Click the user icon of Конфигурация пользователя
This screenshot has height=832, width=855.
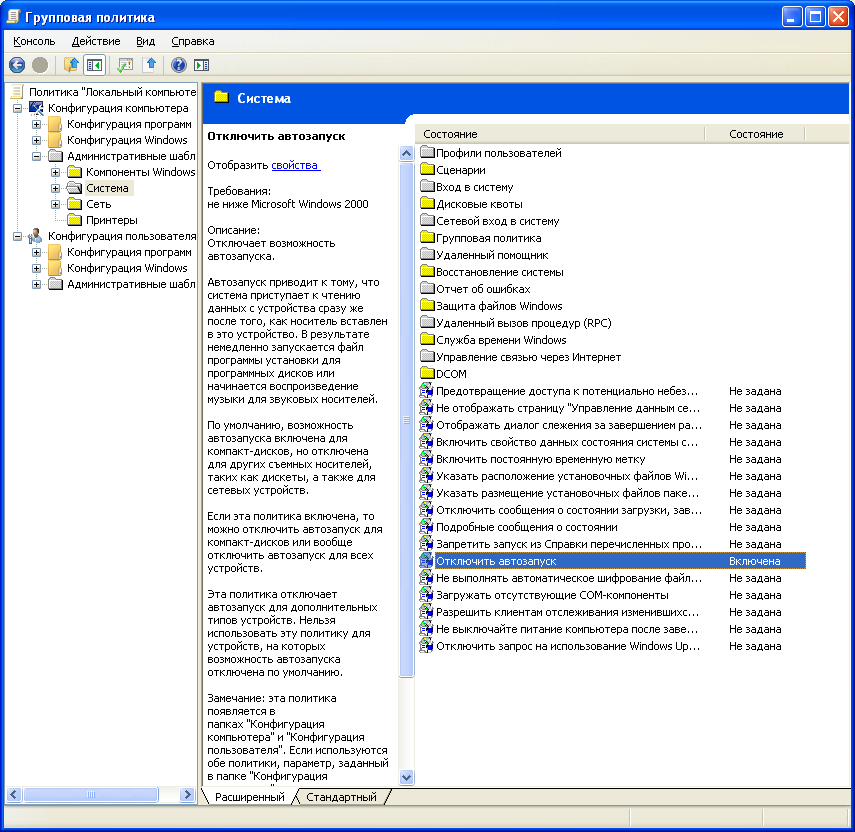(x=36, y=236)
